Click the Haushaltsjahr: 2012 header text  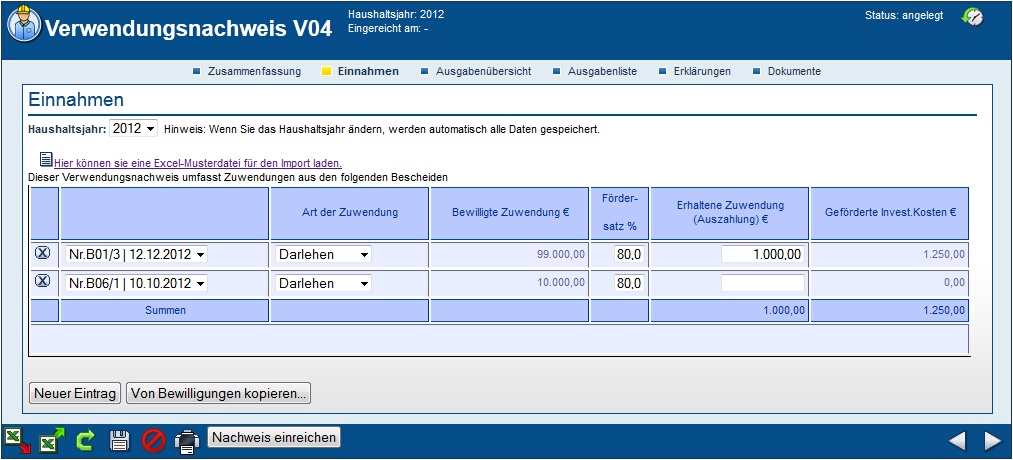pos(395,14)
